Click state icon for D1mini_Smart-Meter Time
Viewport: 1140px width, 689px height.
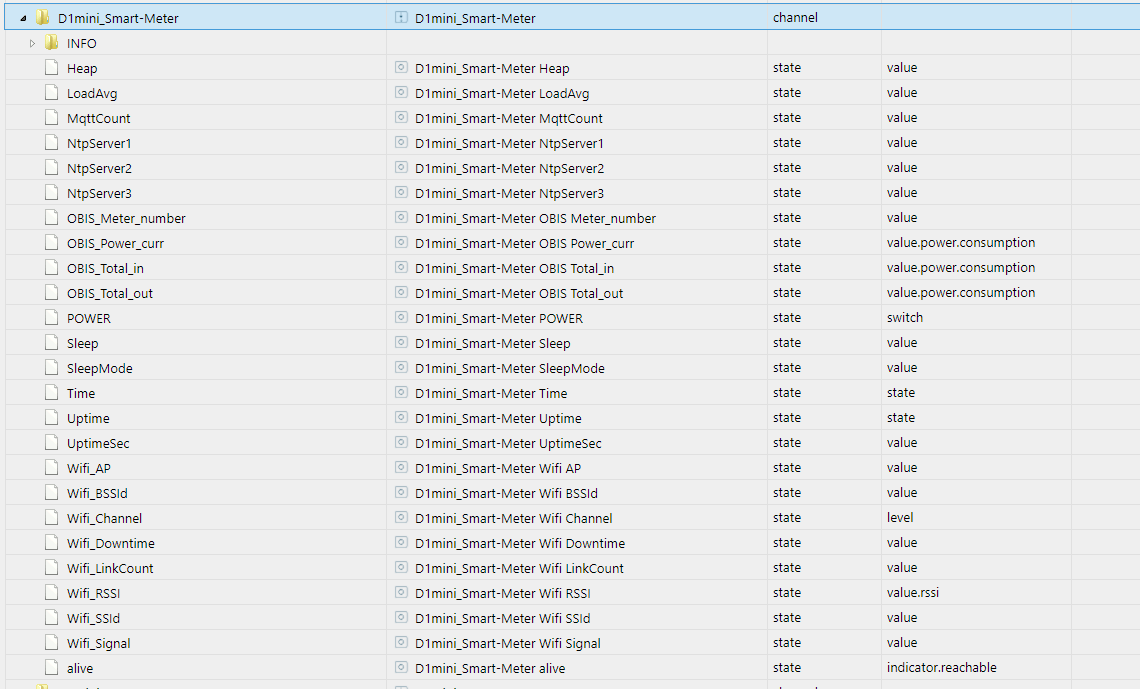(x=401, y=392)
